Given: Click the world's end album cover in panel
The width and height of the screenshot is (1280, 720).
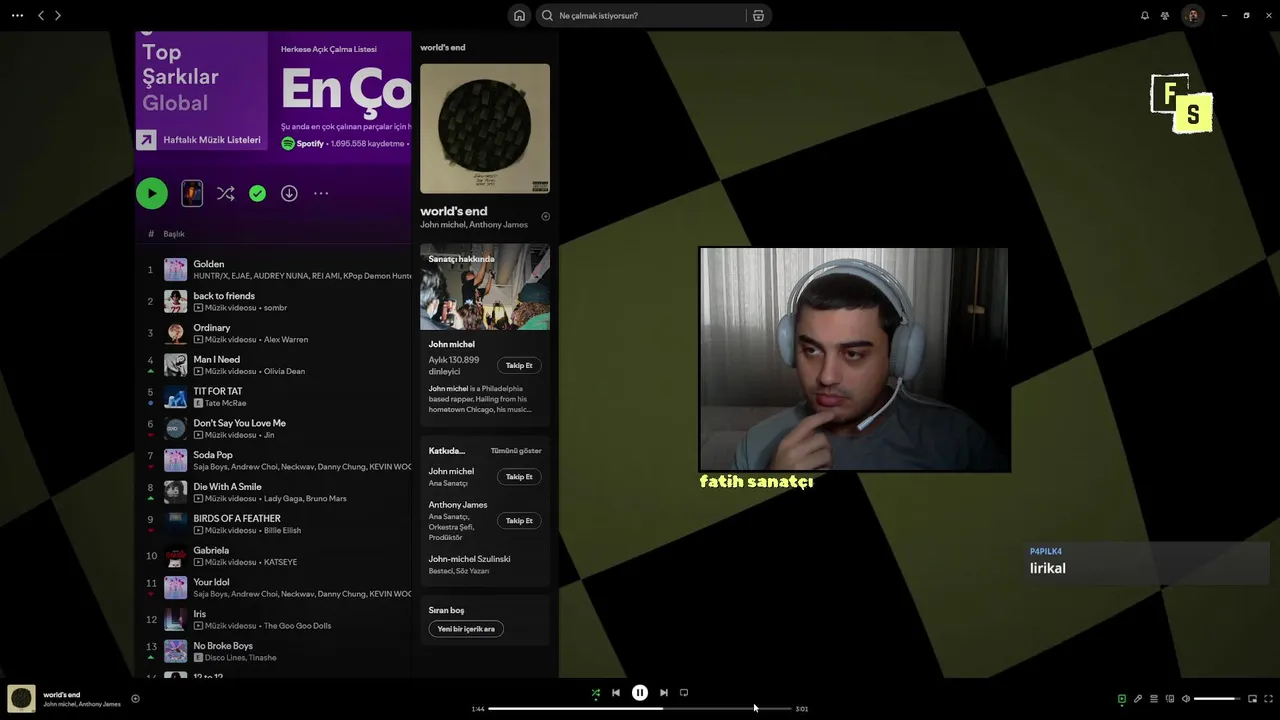Looking at the screenshot, I should coord(485,128).
